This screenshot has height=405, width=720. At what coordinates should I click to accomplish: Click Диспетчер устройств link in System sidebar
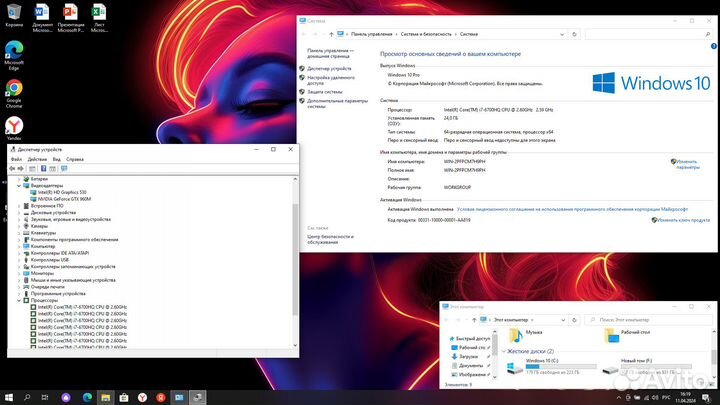coord(329,68)
